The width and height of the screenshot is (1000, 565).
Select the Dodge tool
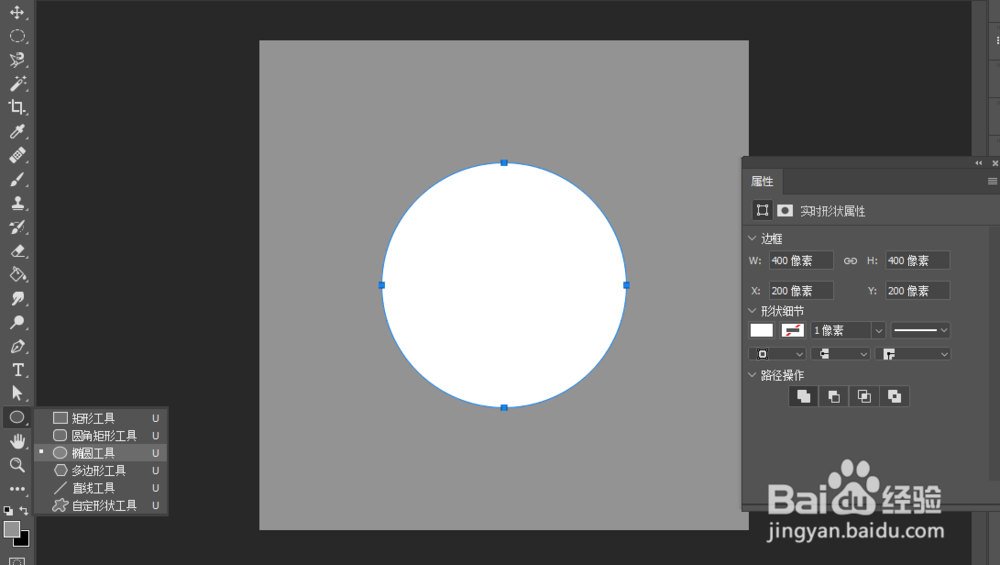[17, 323]
